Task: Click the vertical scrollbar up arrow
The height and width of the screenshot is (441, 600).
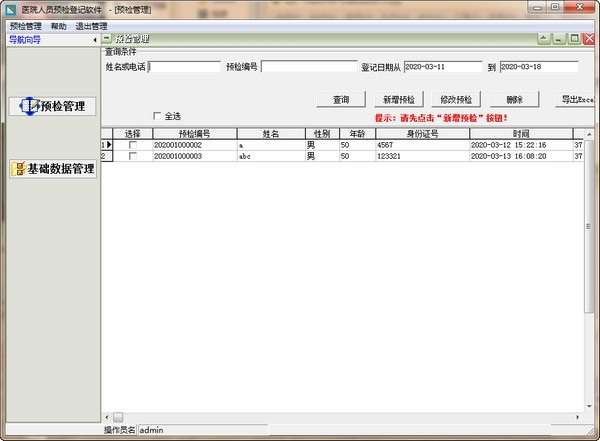Action: (x=589, y=134)
